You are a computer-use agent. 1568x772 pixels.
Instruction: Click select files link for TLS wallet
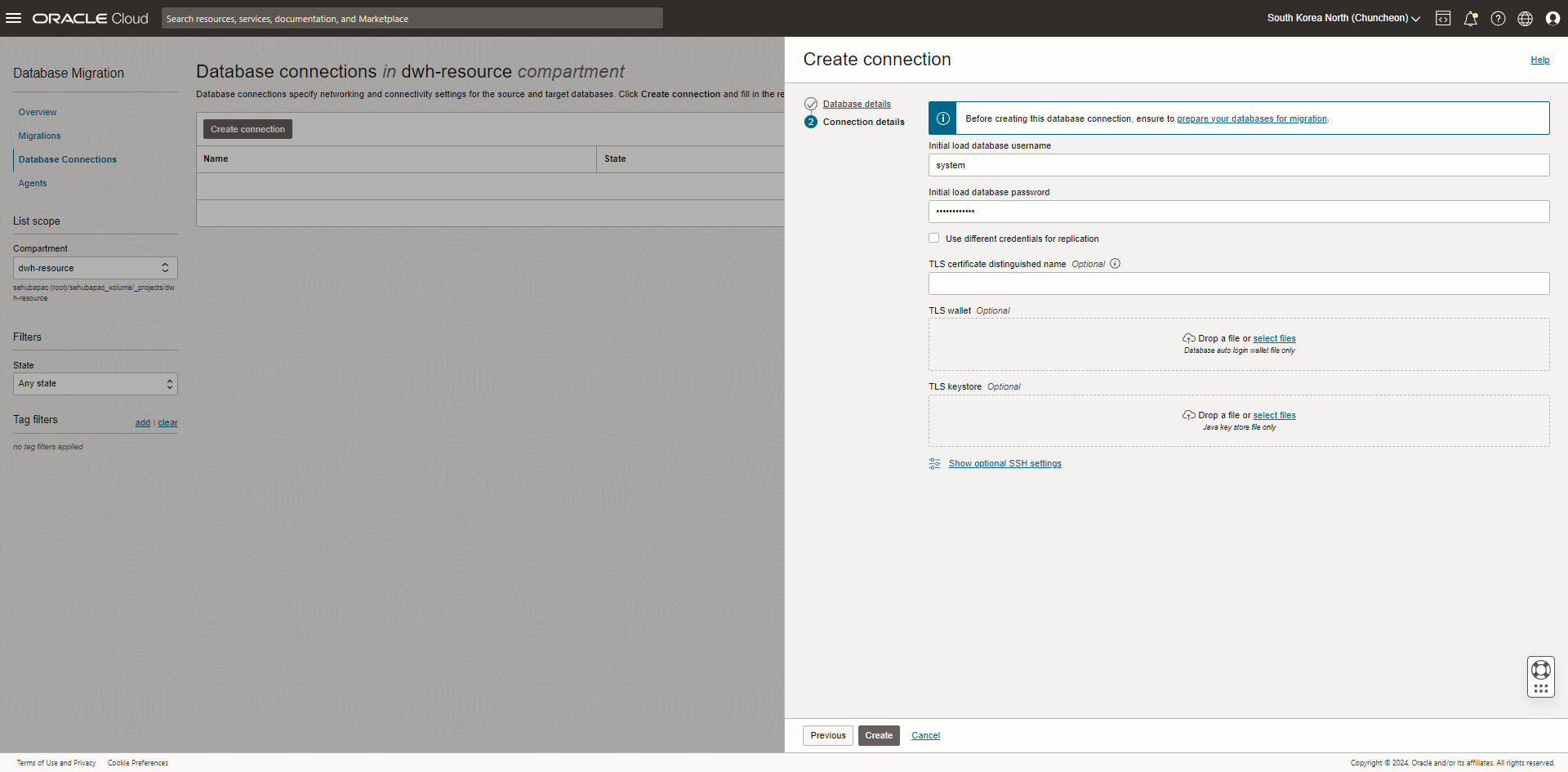click(x=1274, y=338)
